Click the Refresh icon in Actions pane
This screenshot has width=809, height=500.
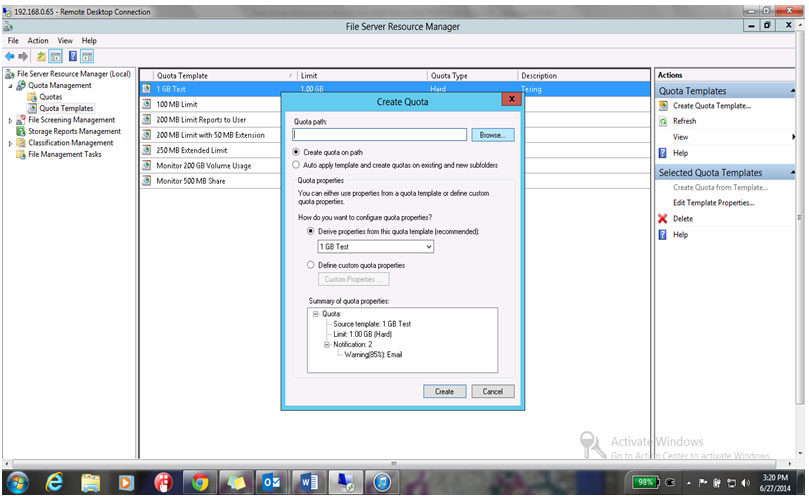[664, 121]
